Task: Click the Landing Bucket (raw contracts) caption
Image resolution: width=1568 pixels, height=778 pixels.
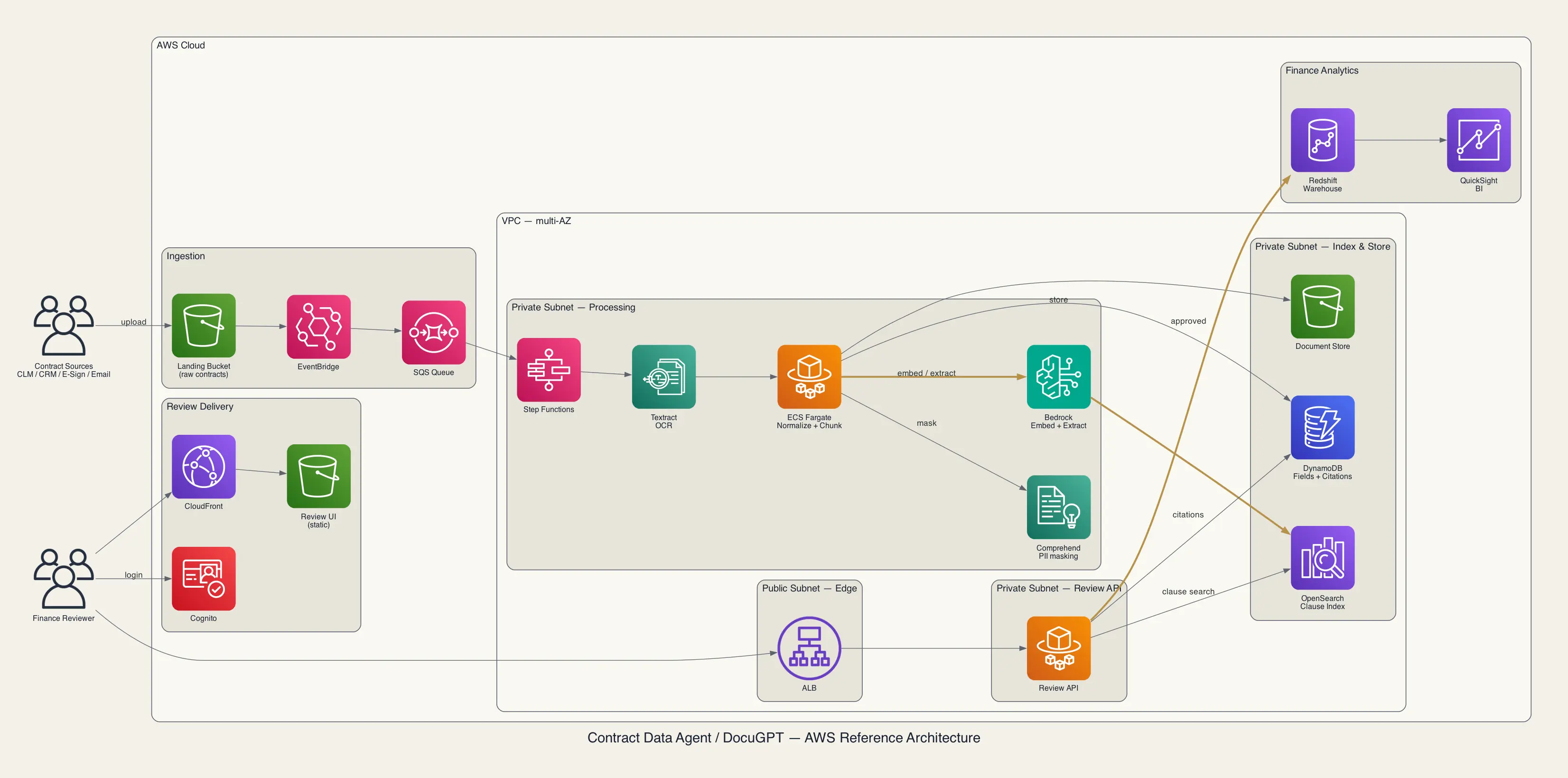Action: [x=203, y=370]
